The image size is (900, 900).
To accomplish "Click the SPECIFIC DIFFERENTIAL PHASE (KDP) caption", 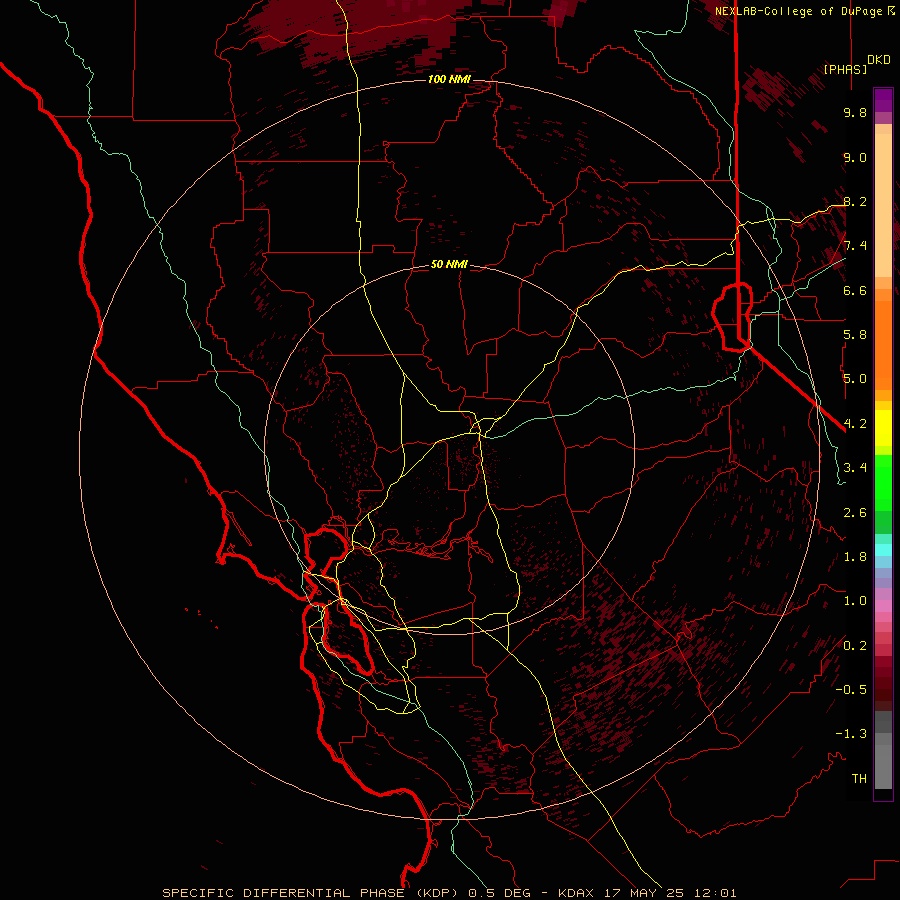I will pyautogui.click(x=309, y=893).
